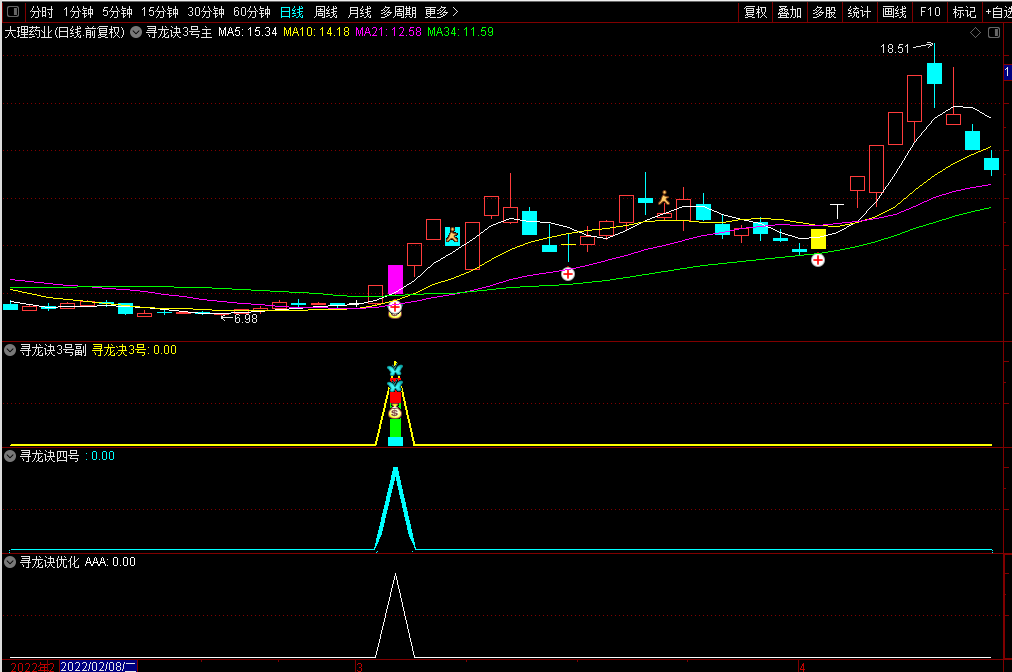Switch to 分时 intraday view
This screenshot has width=1012, height=672.
click(41, 12)
